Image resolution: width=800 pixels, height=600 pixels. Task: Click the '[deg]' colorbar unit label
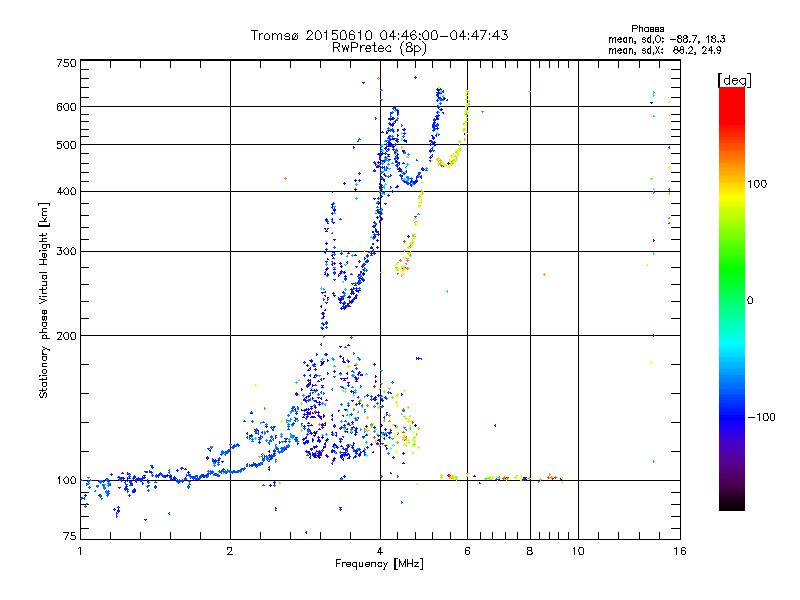click(734, 80)
